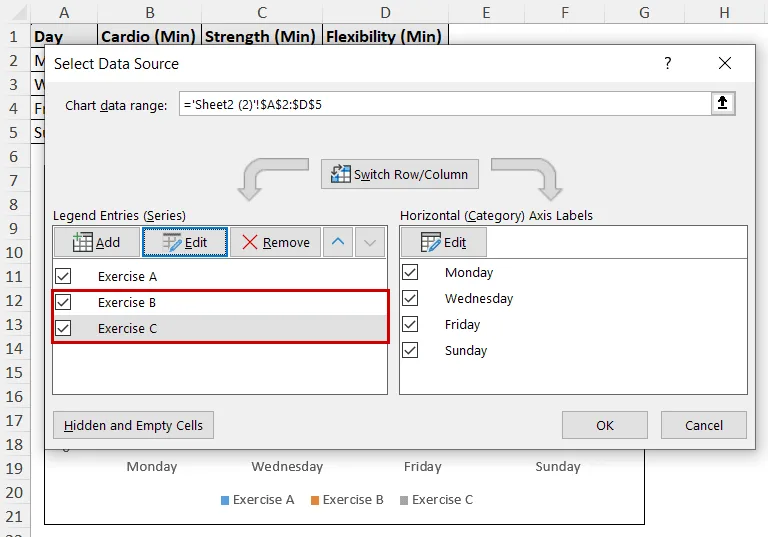
Task: Select the Exercise C series row
Action: pyautogui.click(x=220, y=328)
